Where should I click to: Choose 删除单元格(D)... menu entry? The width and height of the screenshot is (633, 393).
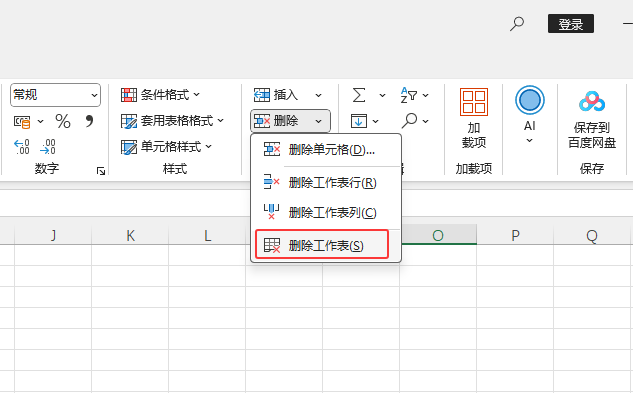pos(326,149)
